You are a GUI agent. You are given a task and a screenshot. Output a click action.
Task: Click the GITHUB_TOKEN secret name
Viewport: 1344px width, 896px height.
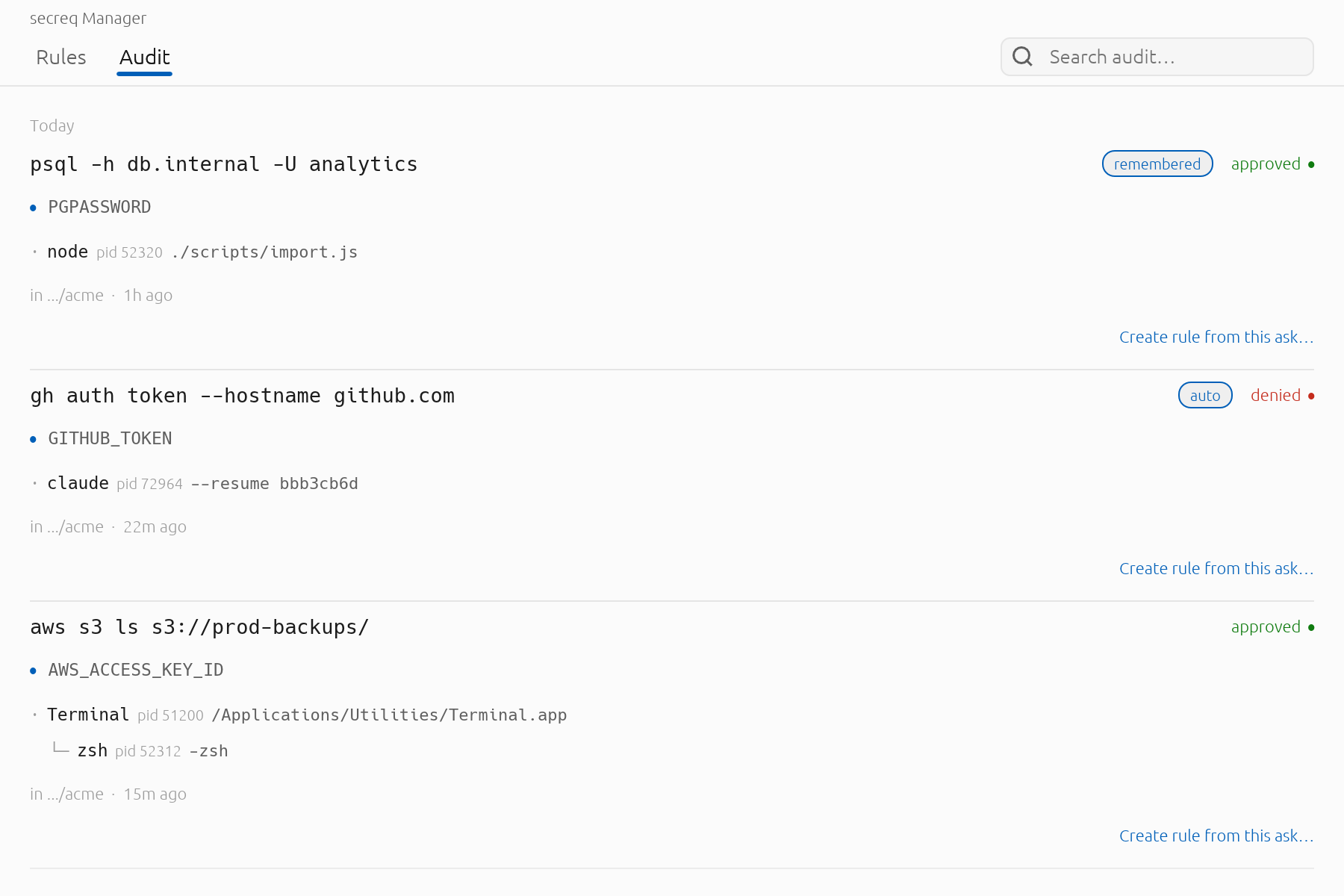coord(110,439)
